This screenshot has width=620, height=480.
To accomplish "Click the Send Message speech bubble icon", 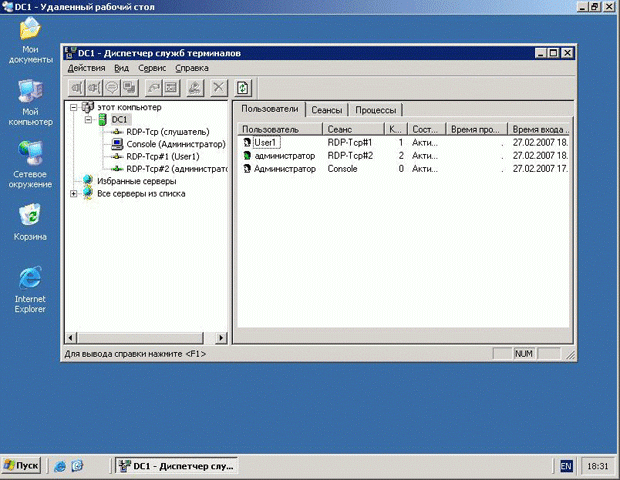I will [x=112, y=87].
